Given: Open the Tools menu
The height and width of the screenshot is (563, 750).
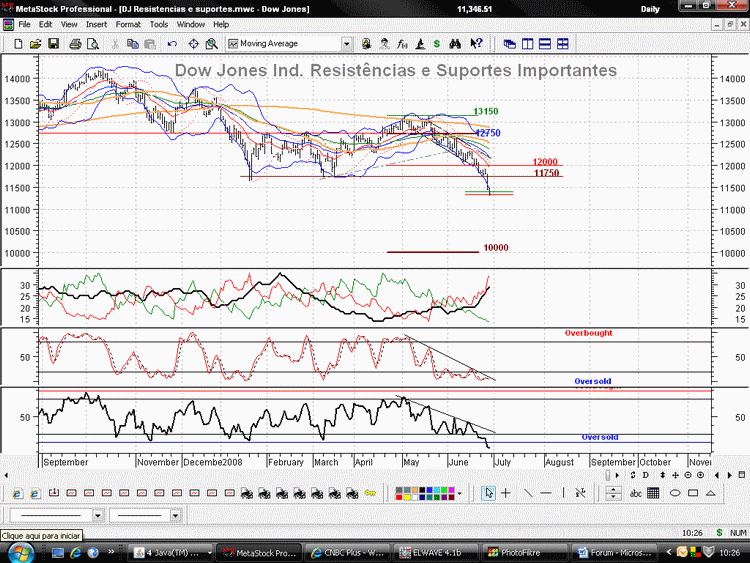Looking at the screenshot, I should tap(159, 24).
